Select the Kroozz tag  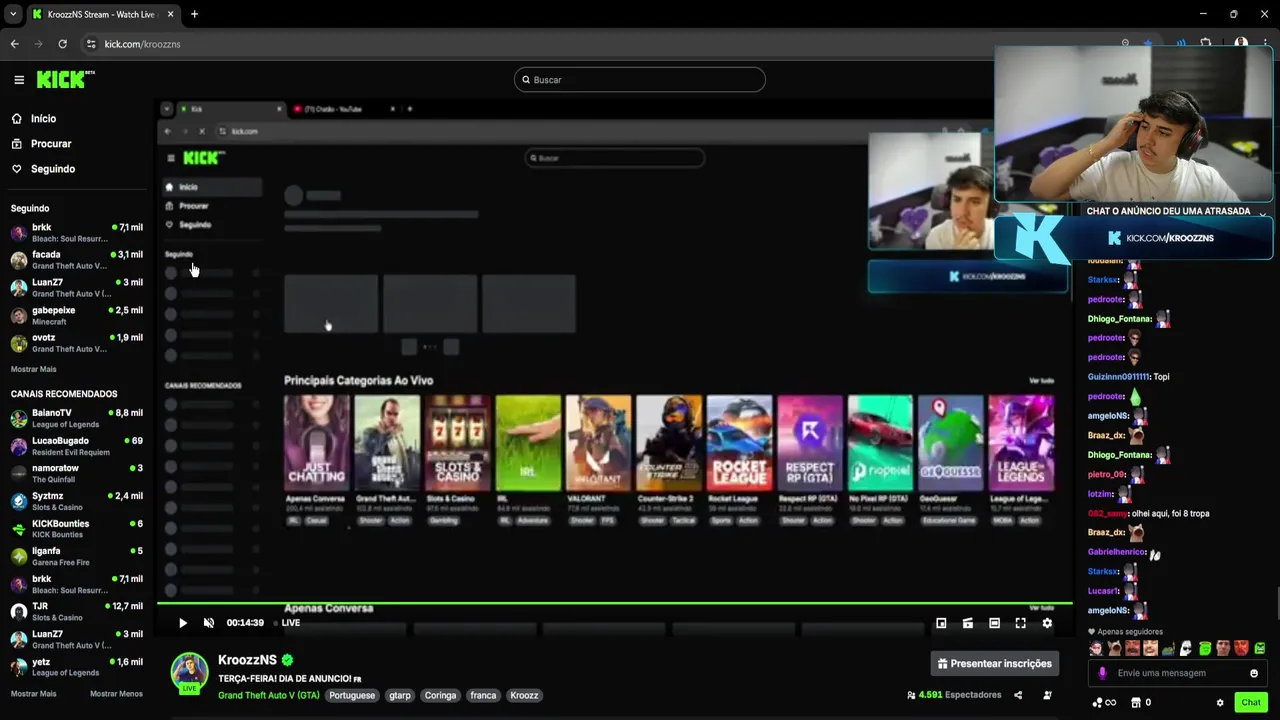point(524,695)
